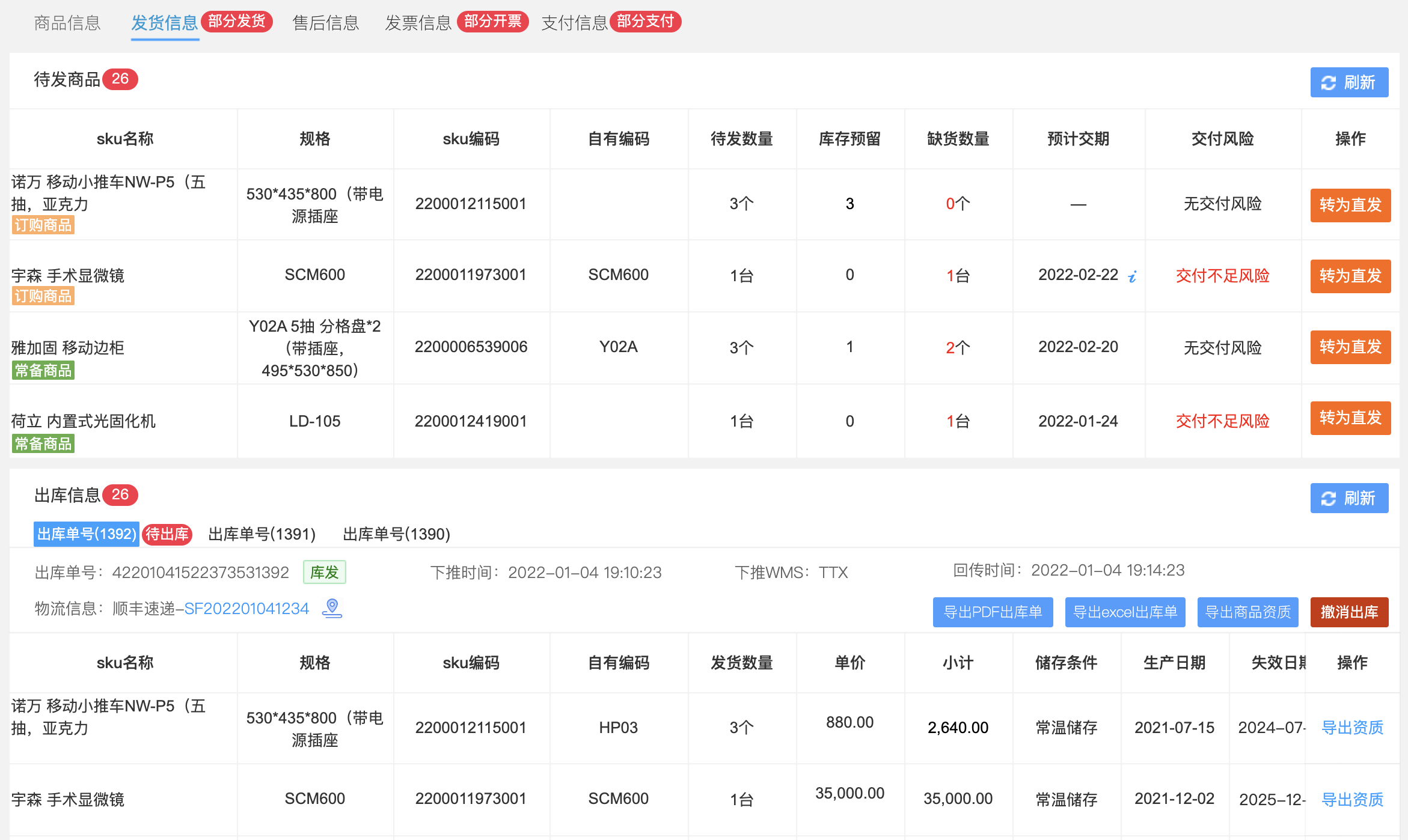Click 导出商品资质 button
This screenshot has height=840, width=1408.
1247,612
